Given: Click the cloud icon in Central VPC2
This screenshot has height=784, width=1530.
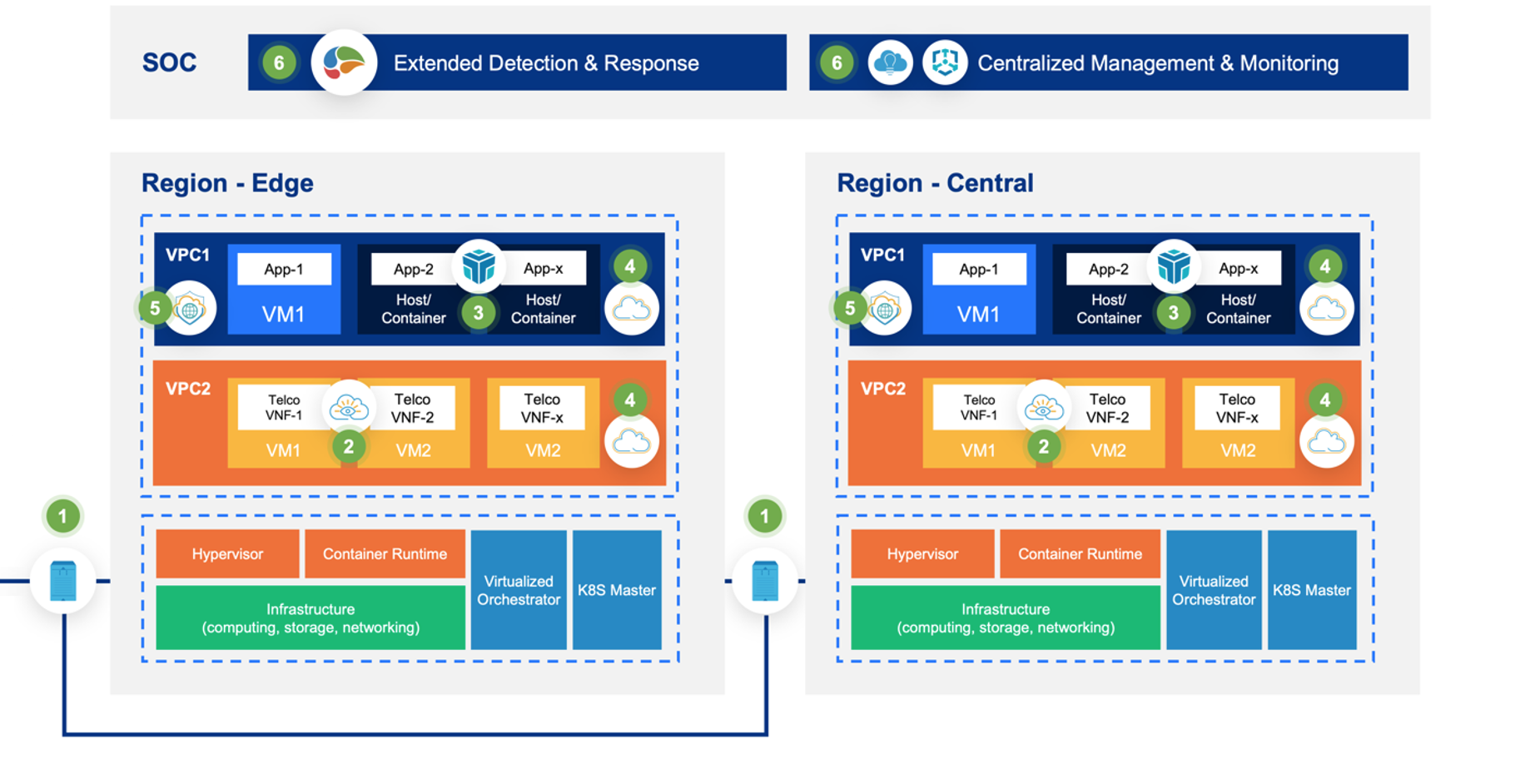Looking at the screenshot, I should tap(1326, 441).
